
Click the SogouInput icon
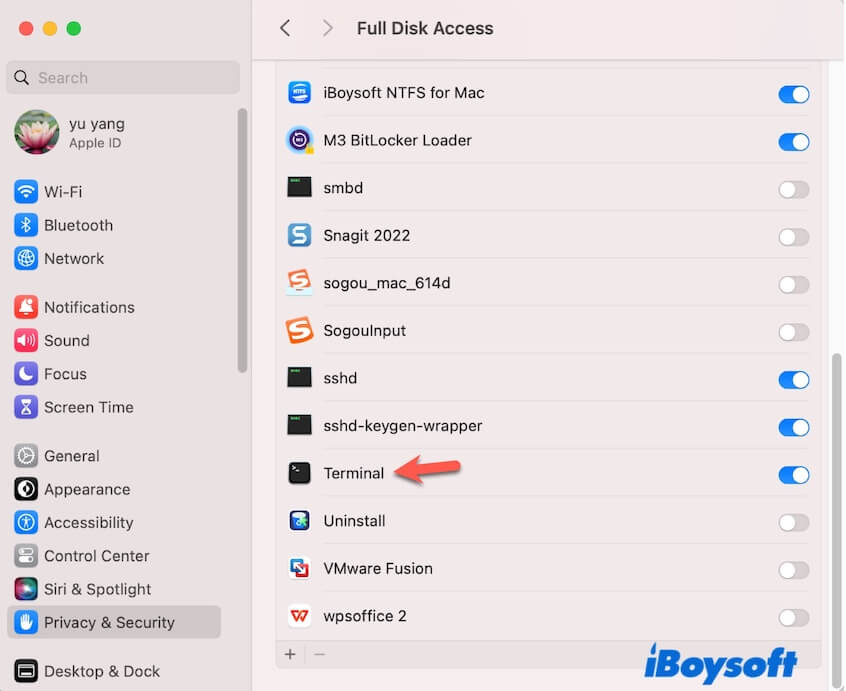click(x=299, y=330)
